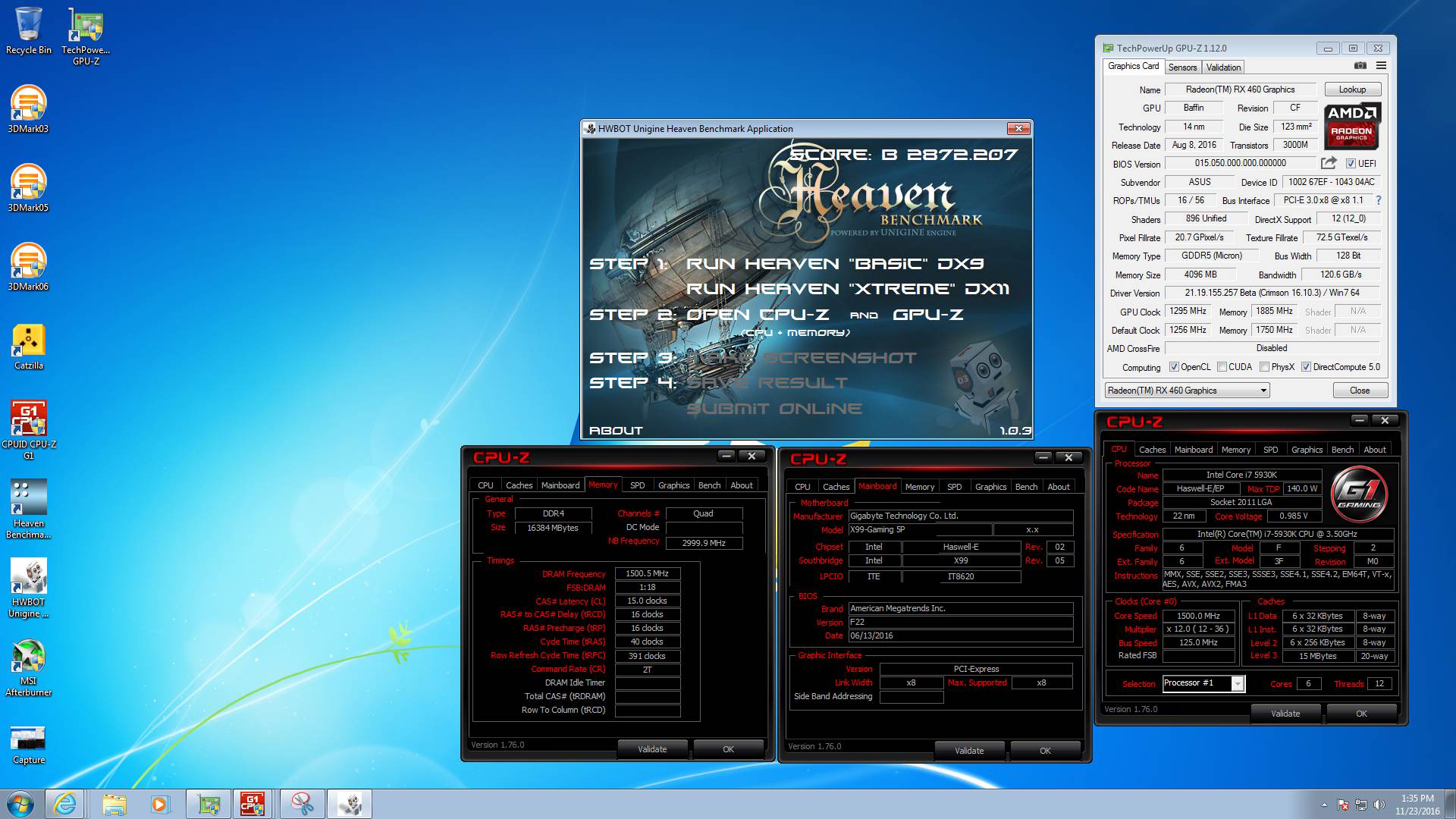Select the 3DMark06 desktop icon
The image size is (1456, 819).
pos(29,267)
